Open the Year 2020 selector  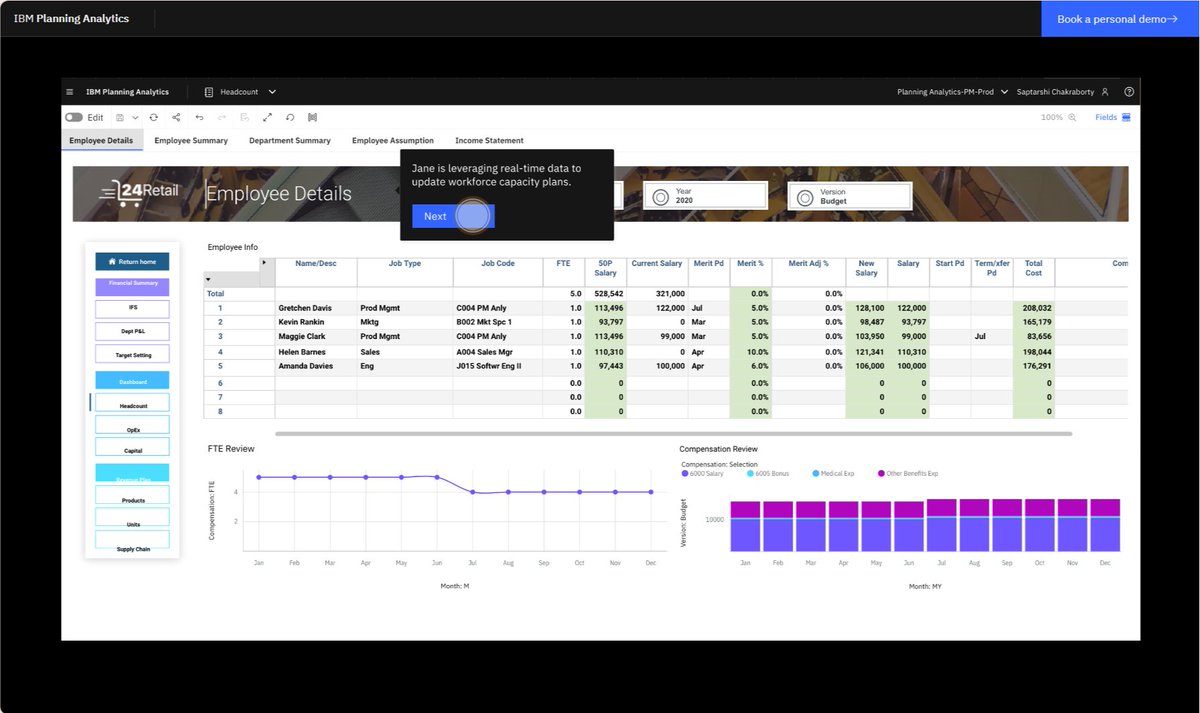pos(706,196)
